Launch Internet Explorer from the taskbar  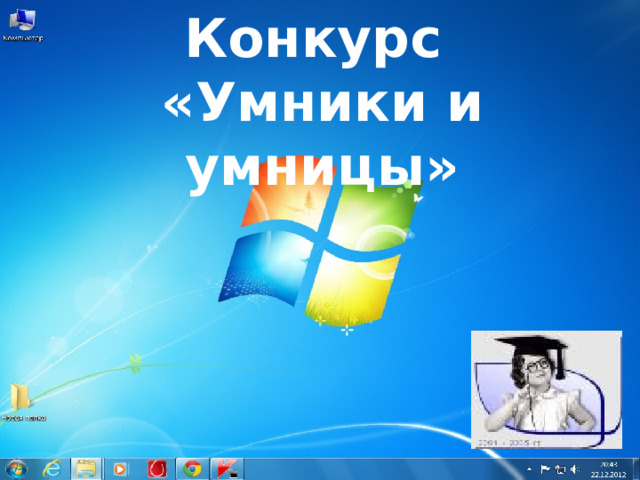click(x=52, y=469)
